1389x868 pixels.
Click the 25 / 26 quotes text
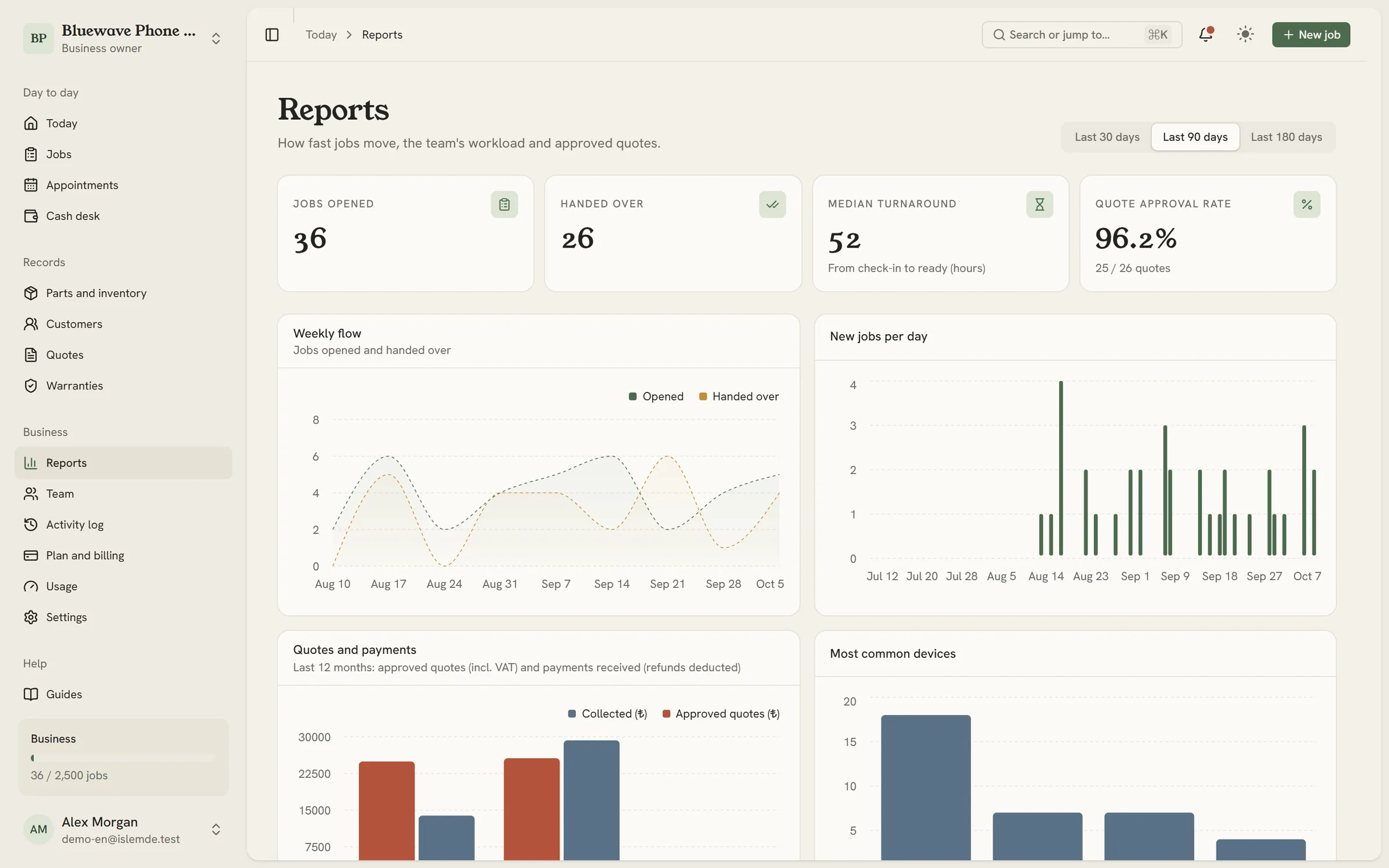[x=1133, y=268]
